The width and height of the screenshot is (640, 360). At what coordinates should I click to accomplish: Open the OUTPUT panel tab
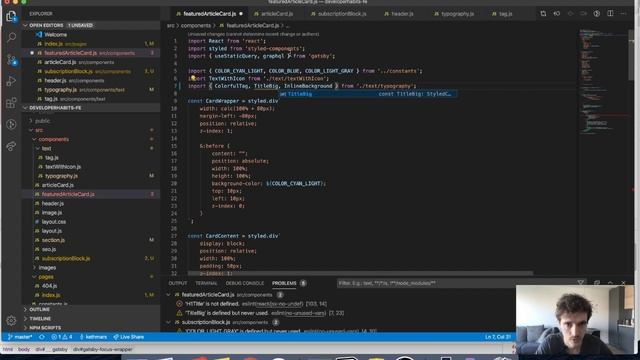click(x=178, y=283)
